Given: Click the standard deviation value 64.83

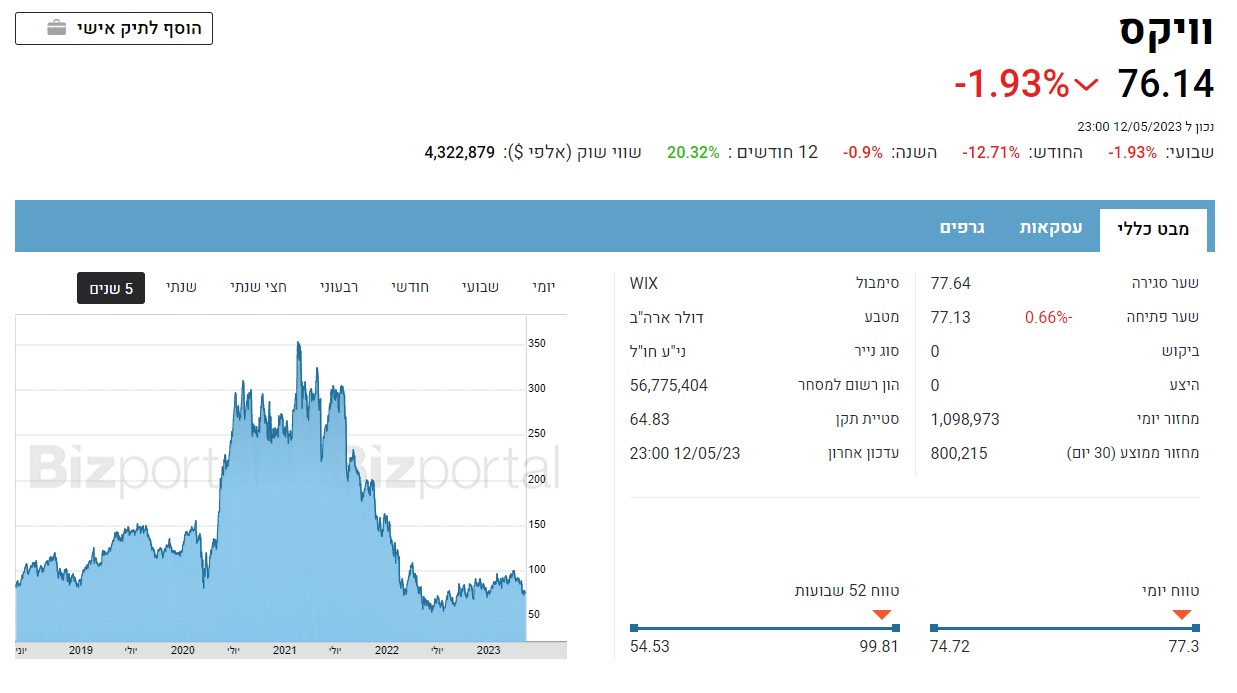Looking at the screenshot, I should [650, 419].
